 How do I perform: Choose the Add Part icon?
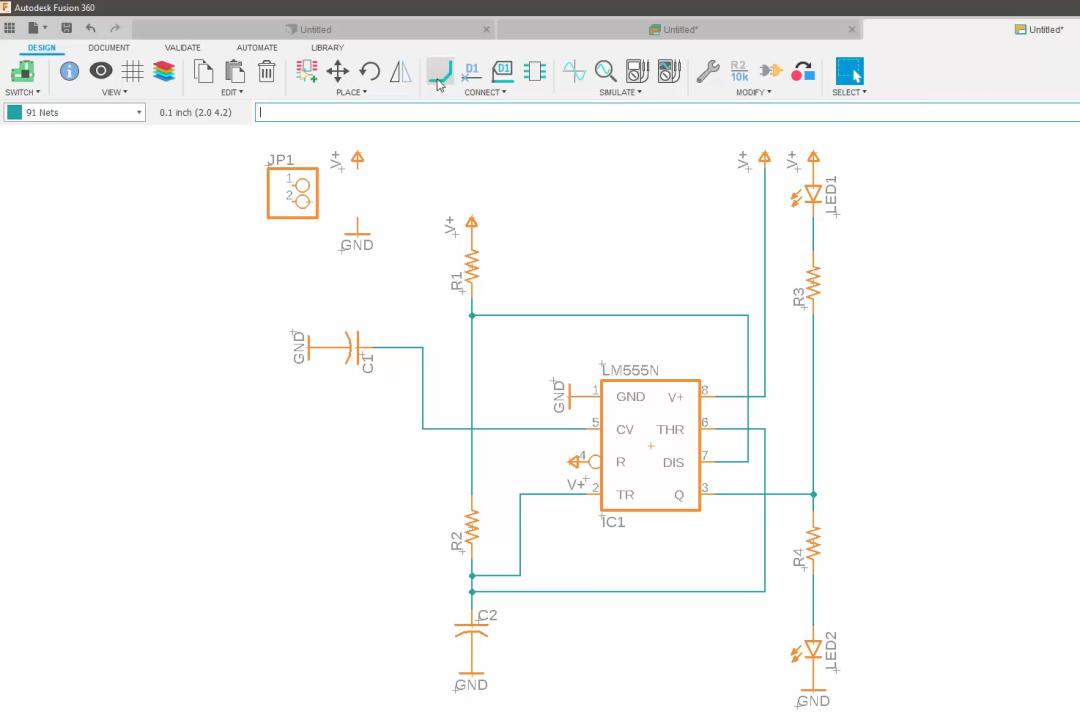(x=307, y=71)
